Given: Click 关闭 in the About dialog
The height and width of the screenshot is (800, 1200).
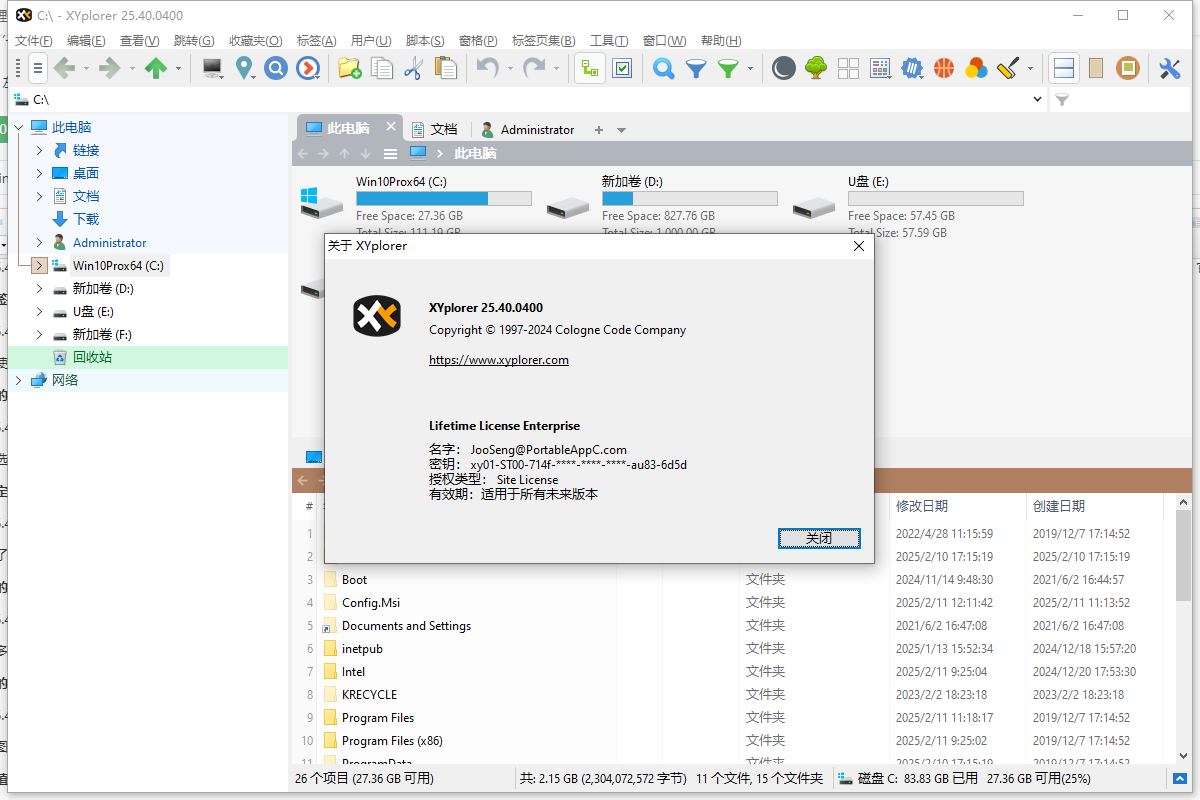Looking at the screenshot, I should (819, 538).
